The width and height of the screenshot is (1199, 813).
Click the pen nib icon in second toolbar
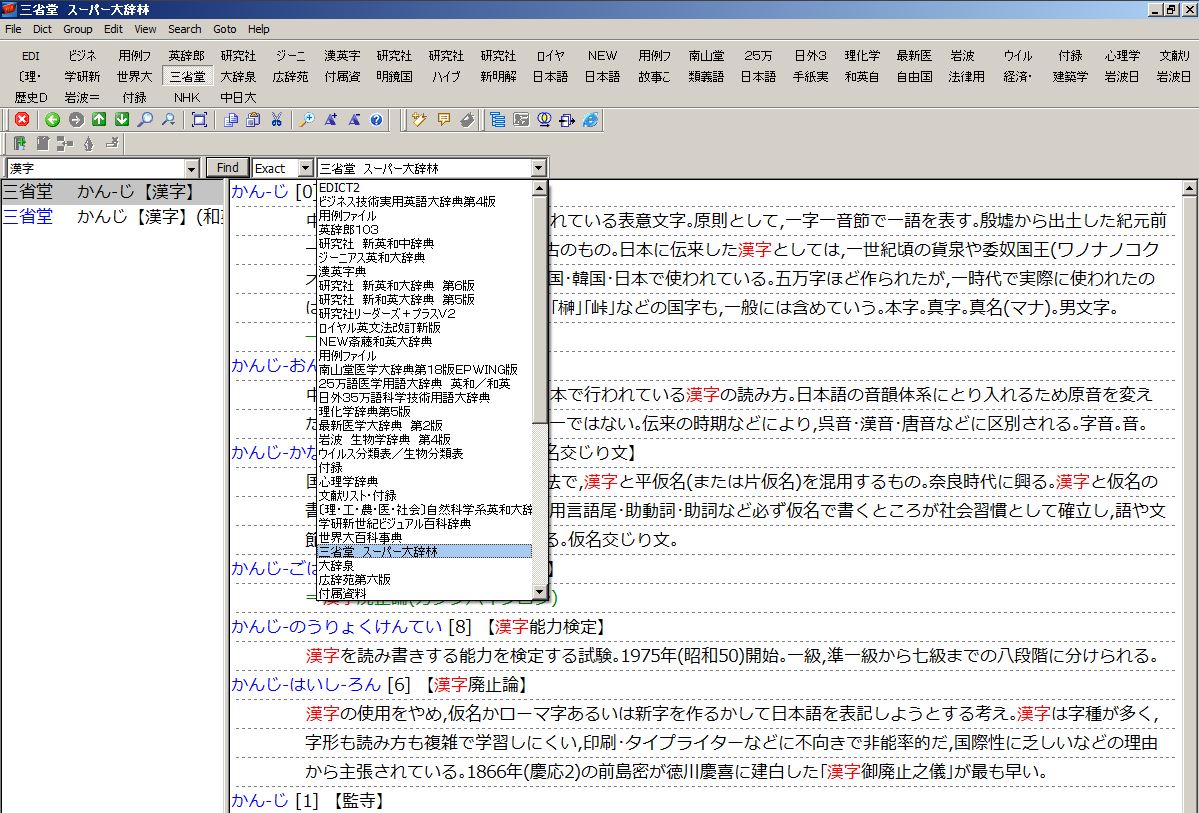pyautogui.click(x=89, y=143)
